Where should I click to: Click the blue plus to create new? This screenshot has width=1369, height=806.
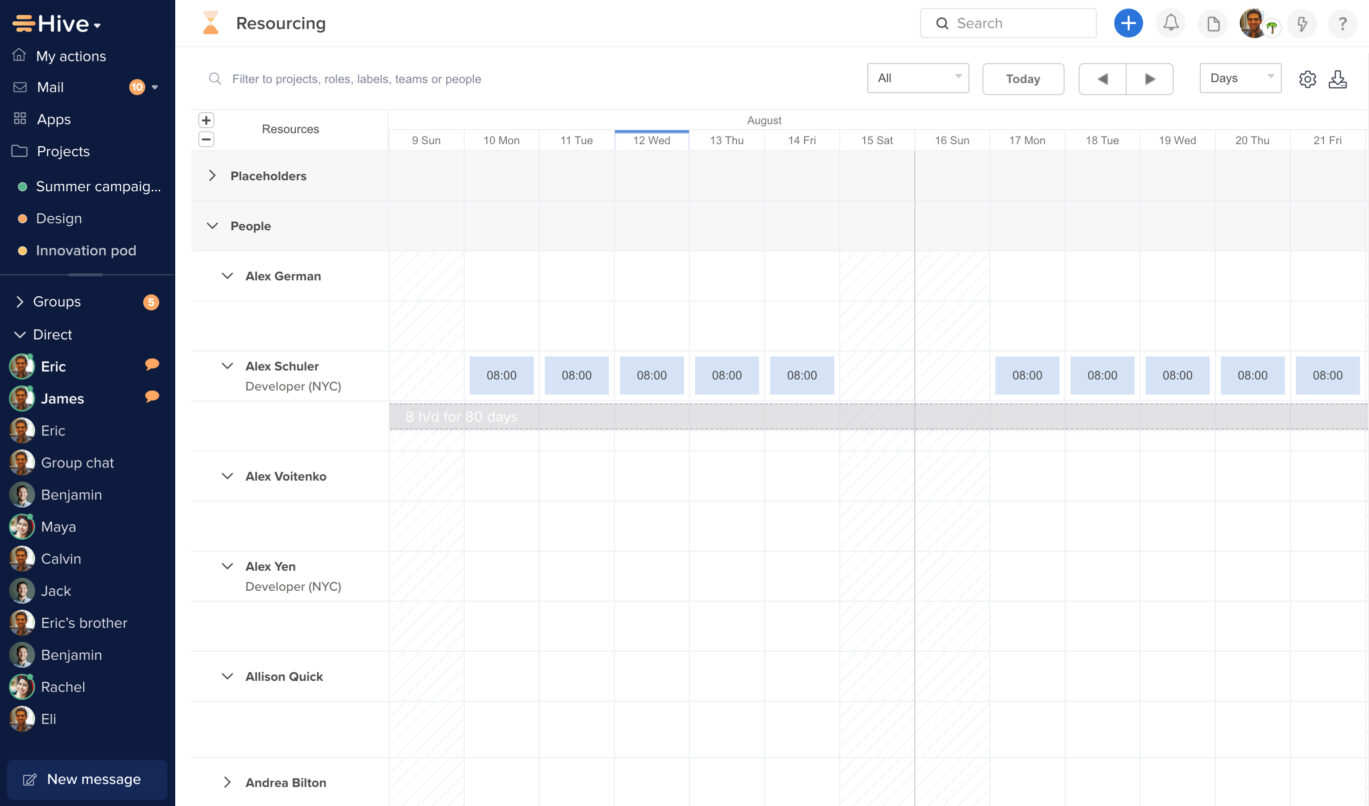[x=1128, y=23]
